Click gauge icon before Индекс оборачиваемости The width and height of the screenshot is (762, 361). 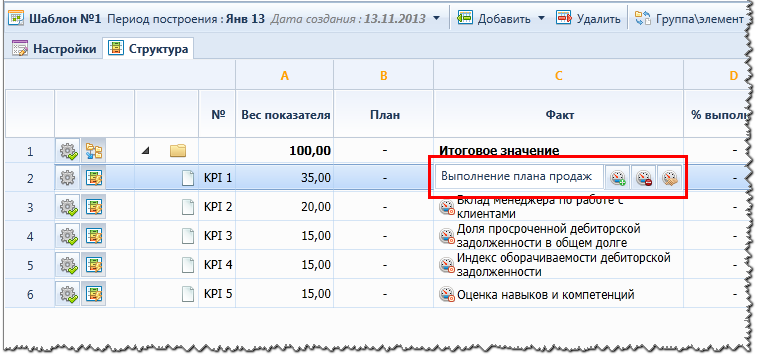[x=447, y=265]
